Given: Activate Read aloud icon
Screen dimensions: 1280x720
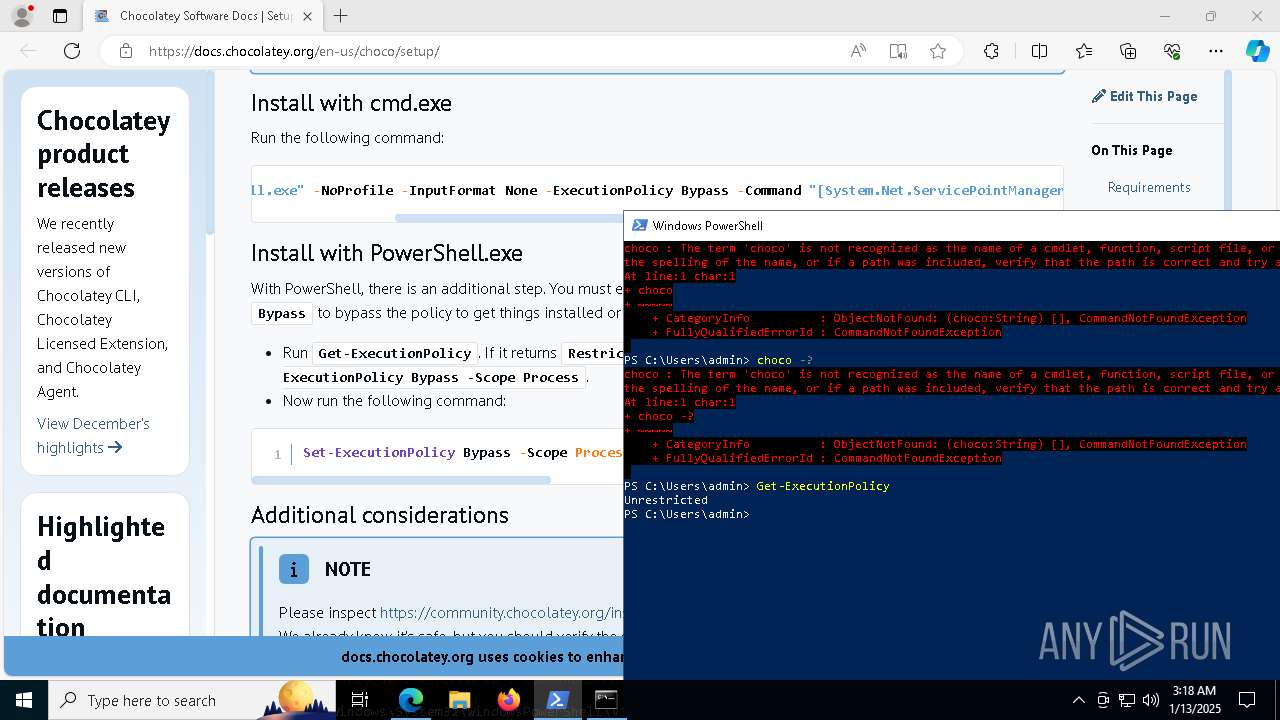Looking at the screenshot, I should [858, 51].
